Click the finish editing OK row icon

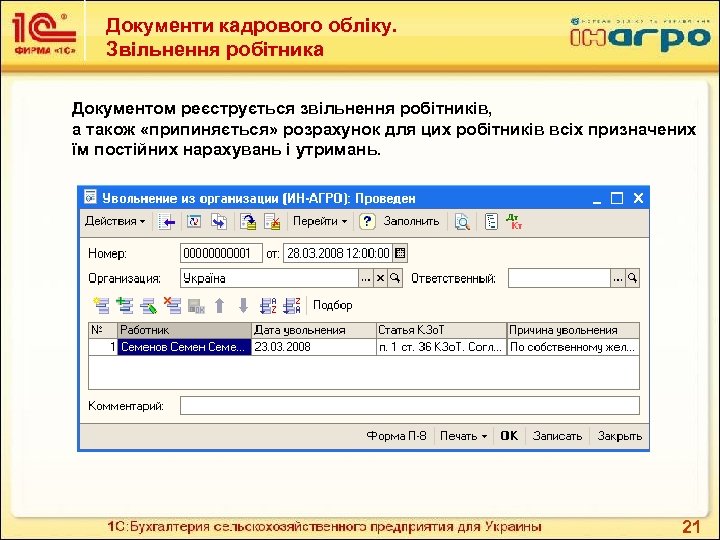click(196, 306)
